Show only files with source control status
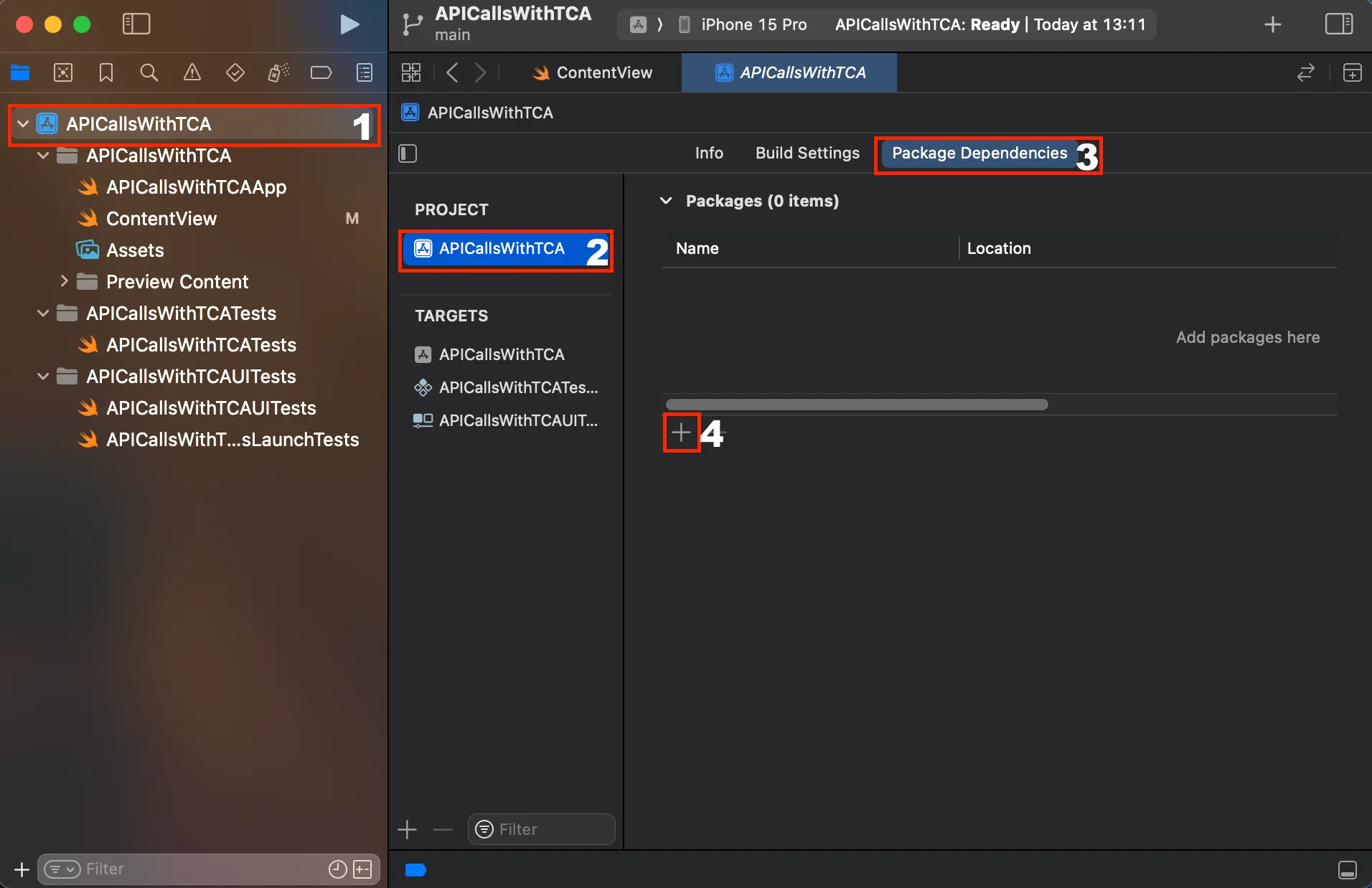 pyautogui.click(x=363, y=869)
